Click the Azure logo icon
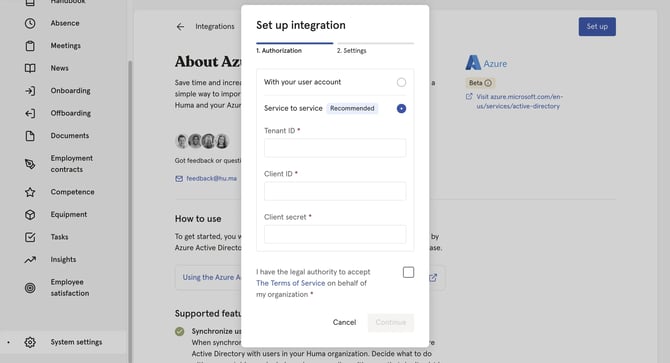670x363 pixels. (473, 63)
